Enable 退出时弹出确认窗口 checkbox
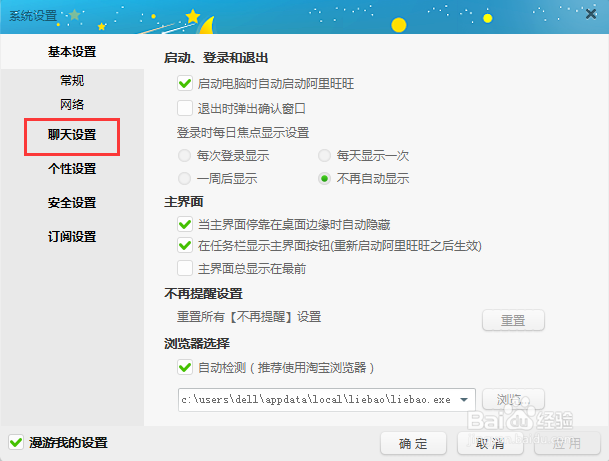609x461 pixels. tap(185, 108)
